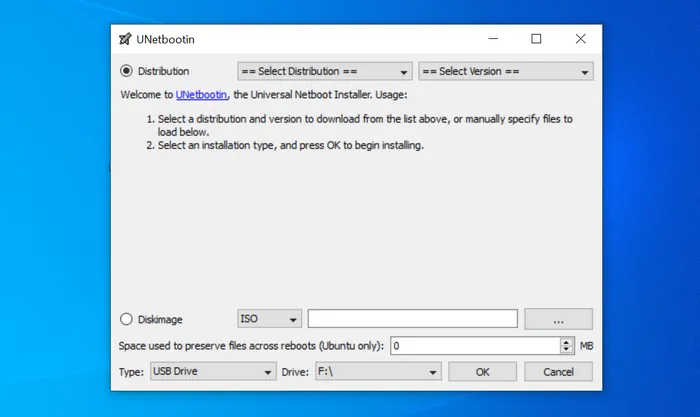Decrease persistent space with down arrow
700x417 pixels.
tap(567, 350)
